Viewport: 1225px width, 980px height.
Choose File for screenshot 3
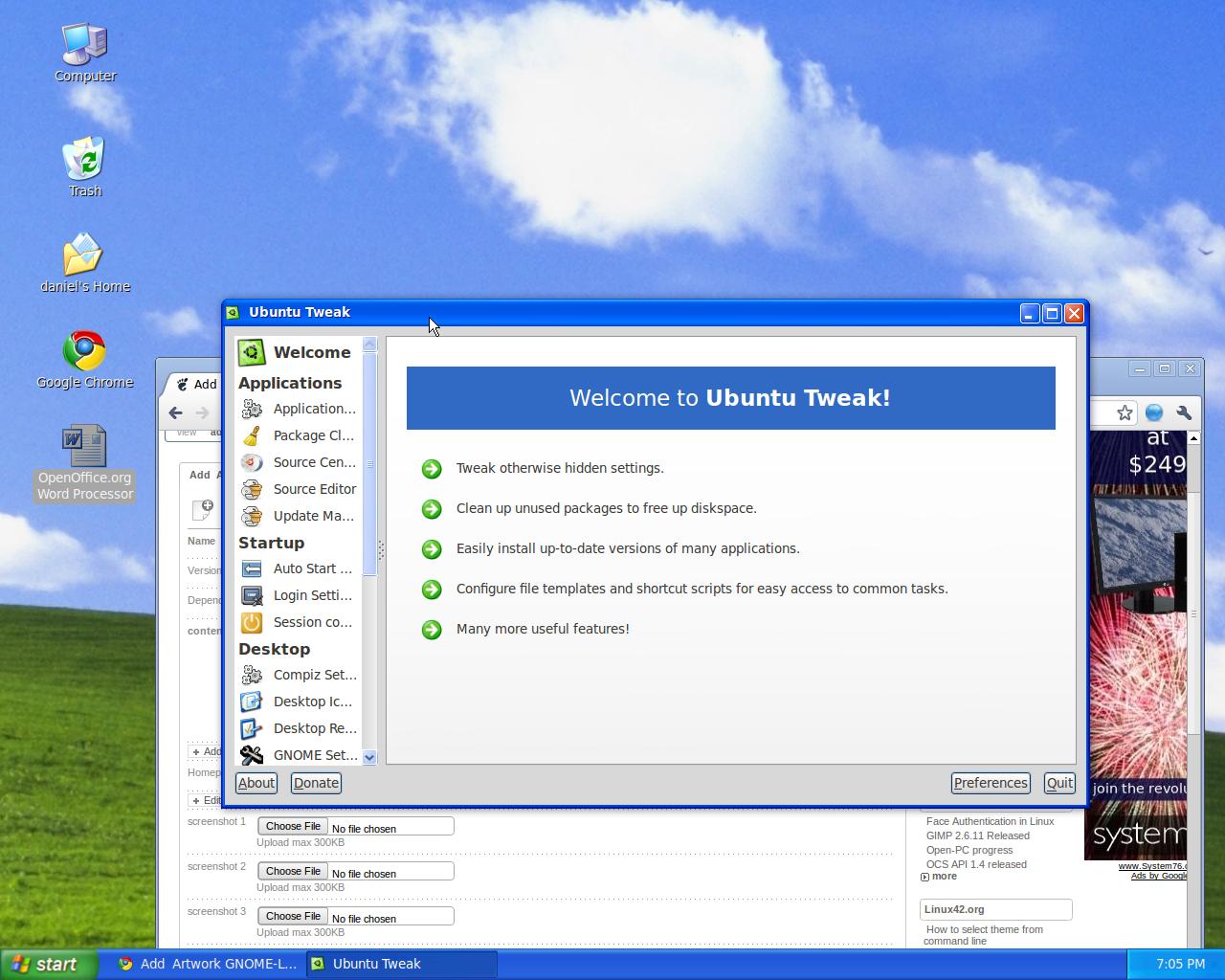(293, 916)
